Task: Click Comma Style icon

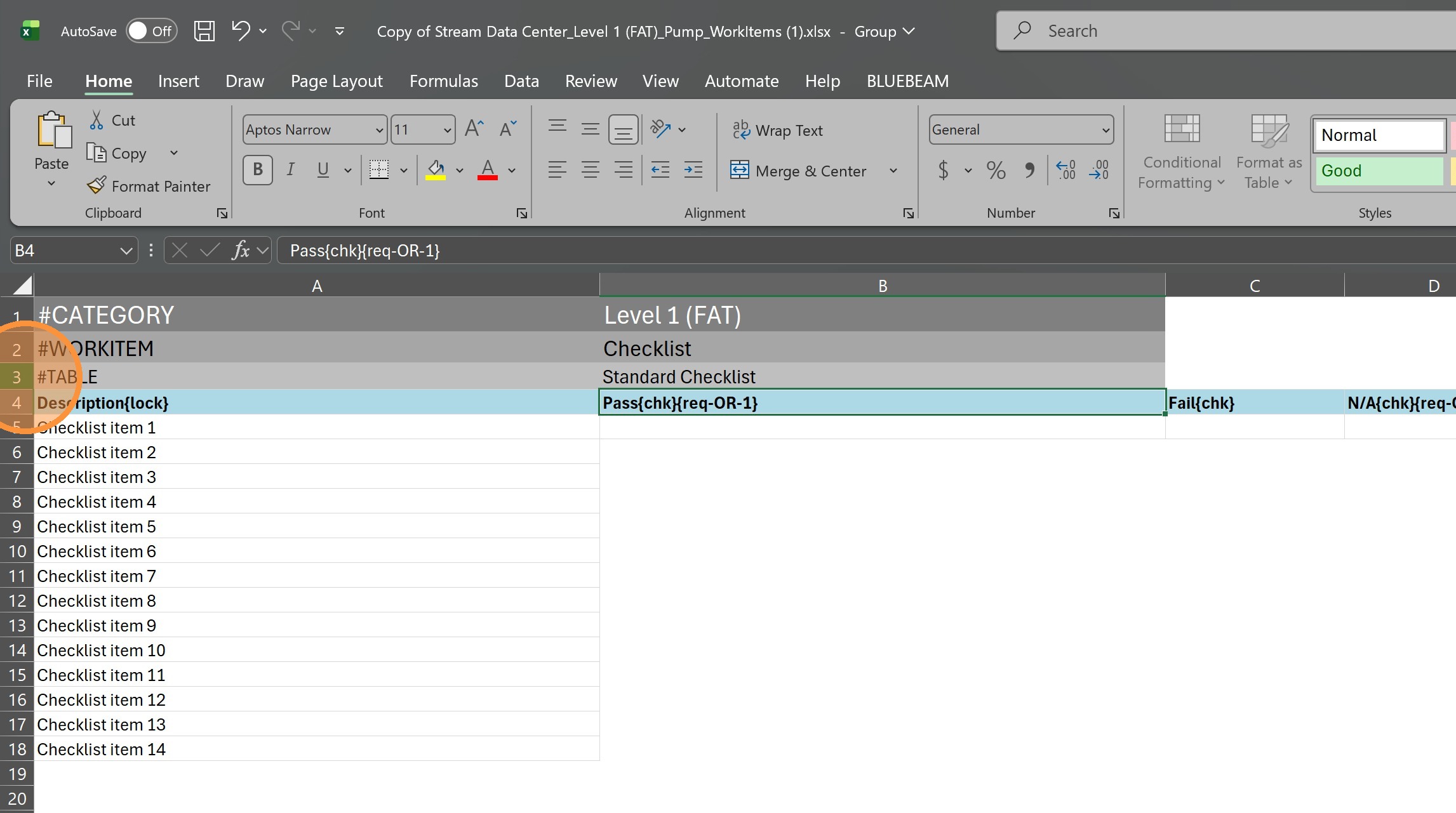Action: tap(1029, 170)
